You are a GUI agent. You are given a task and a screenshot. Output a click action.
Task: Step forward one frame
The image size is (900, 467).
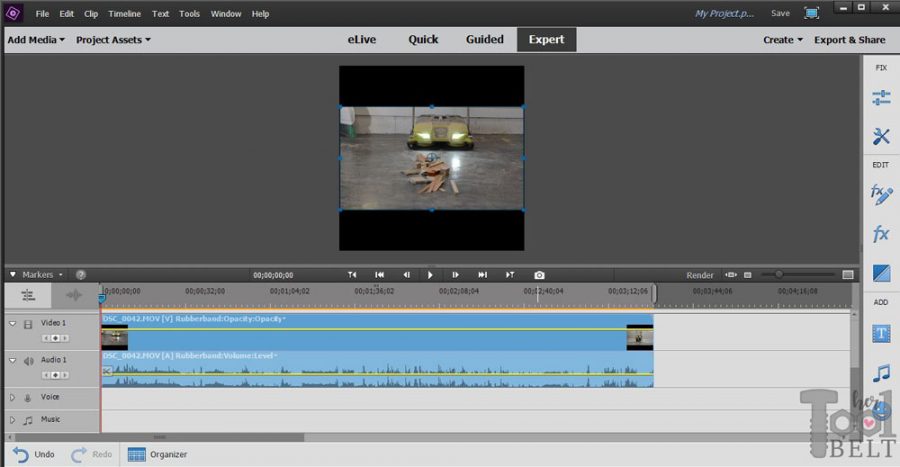click(455, 275)
